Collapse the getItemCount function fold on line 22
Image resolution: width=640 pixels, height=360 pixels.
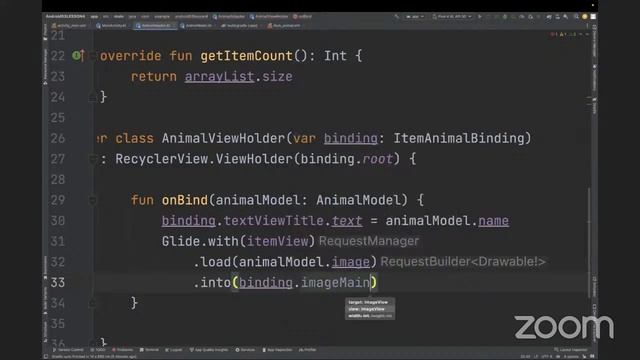(x=93, y=56)
